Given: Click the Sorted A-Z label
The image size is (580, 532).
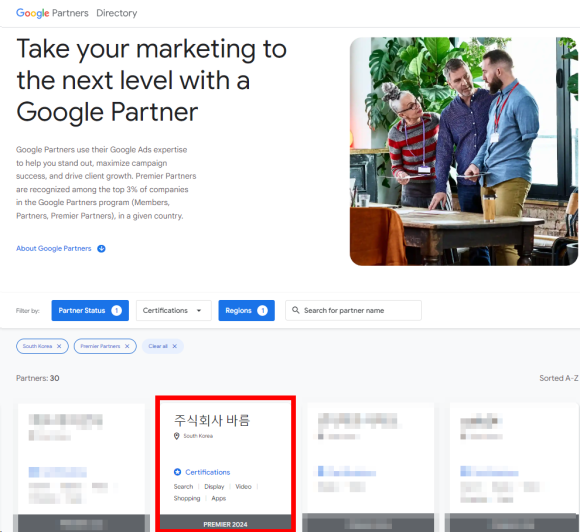Looking at the screenshot, I should [x=559, y=378].
